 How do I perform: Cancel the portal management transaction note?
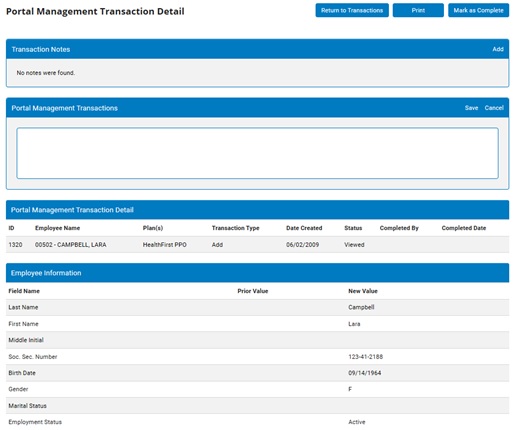(494, 108)
